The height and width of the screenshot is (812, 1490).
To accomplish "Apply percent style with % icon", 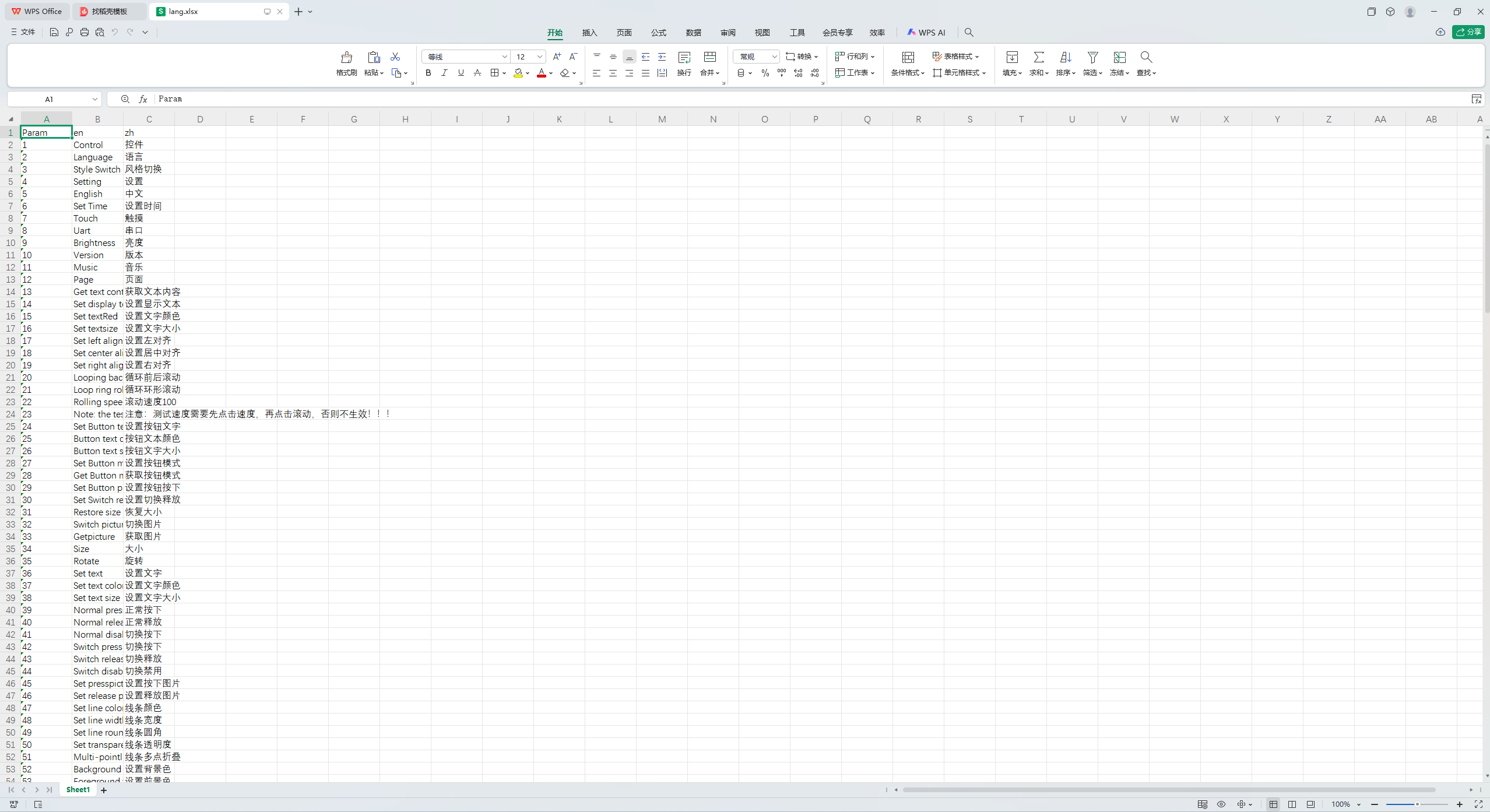I will coord(765,73).
